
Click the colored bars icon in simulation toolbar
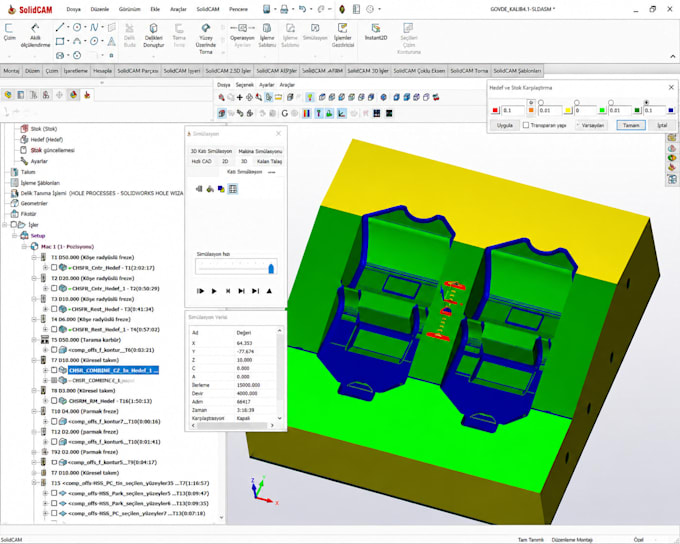pyautogui.click(x=307, y=113)
